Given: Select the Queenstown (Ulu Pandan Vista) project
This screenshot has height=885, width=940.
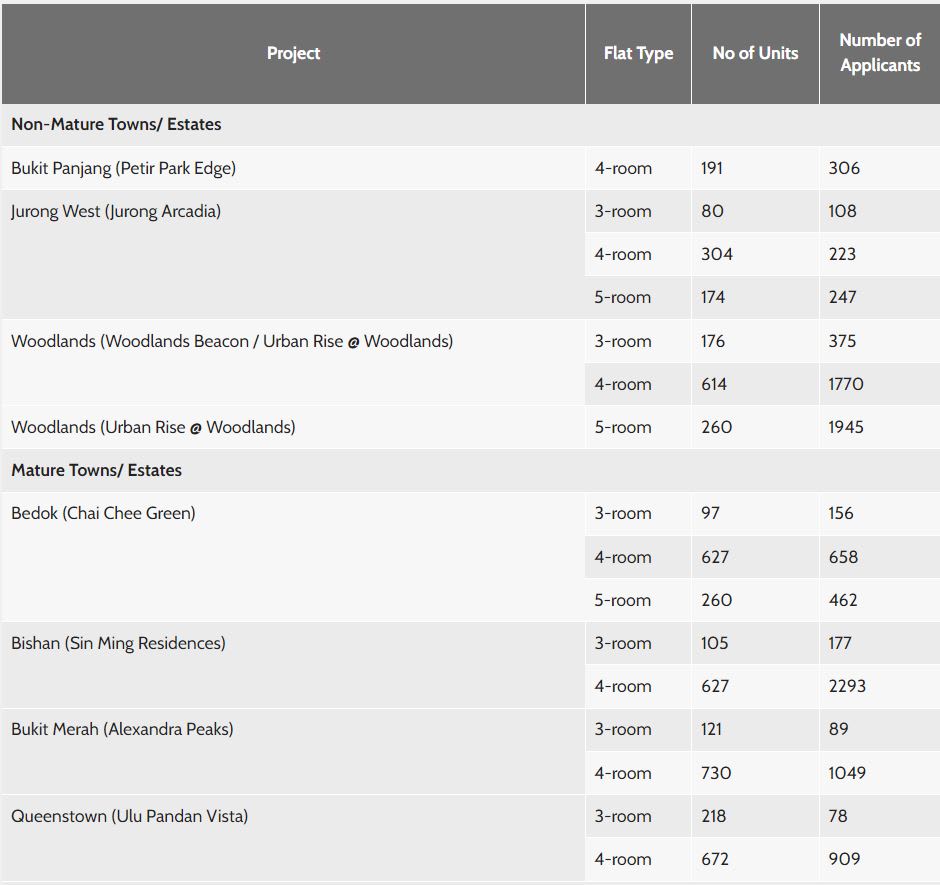Looking at the screenshot, I should [129, 816].
